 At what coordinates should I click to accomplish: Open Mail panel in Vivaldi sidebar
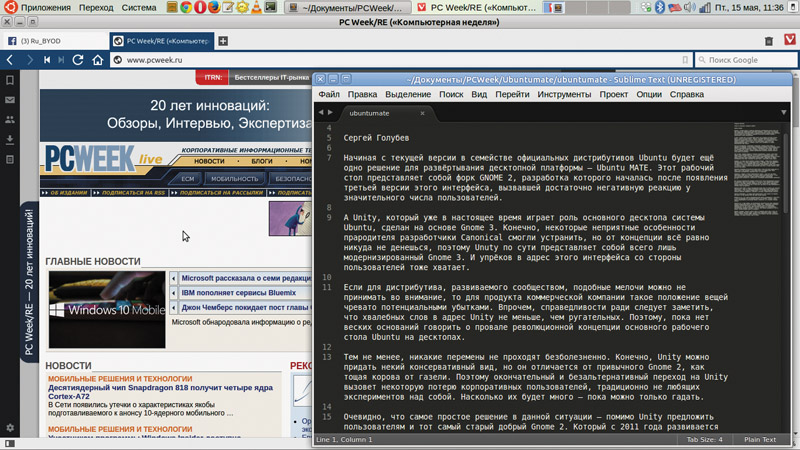[10, 100]
